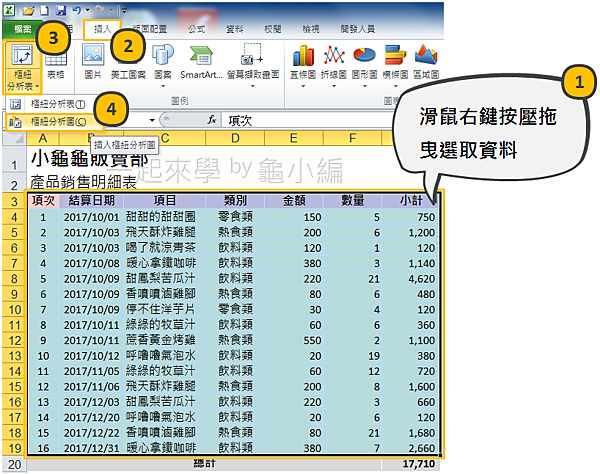Switch to the Formulas (公式) tab
The height and width of the screenshot is (474, 600).
pyautogui.click(x=196, y=29)
